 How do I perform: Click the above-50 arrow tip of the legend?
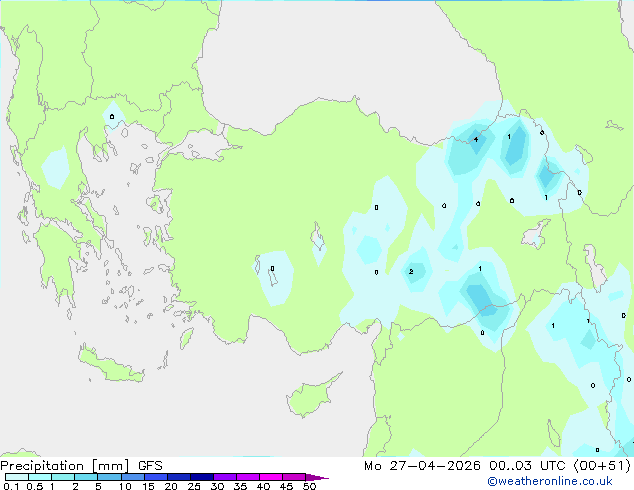(x=317, y=477)
